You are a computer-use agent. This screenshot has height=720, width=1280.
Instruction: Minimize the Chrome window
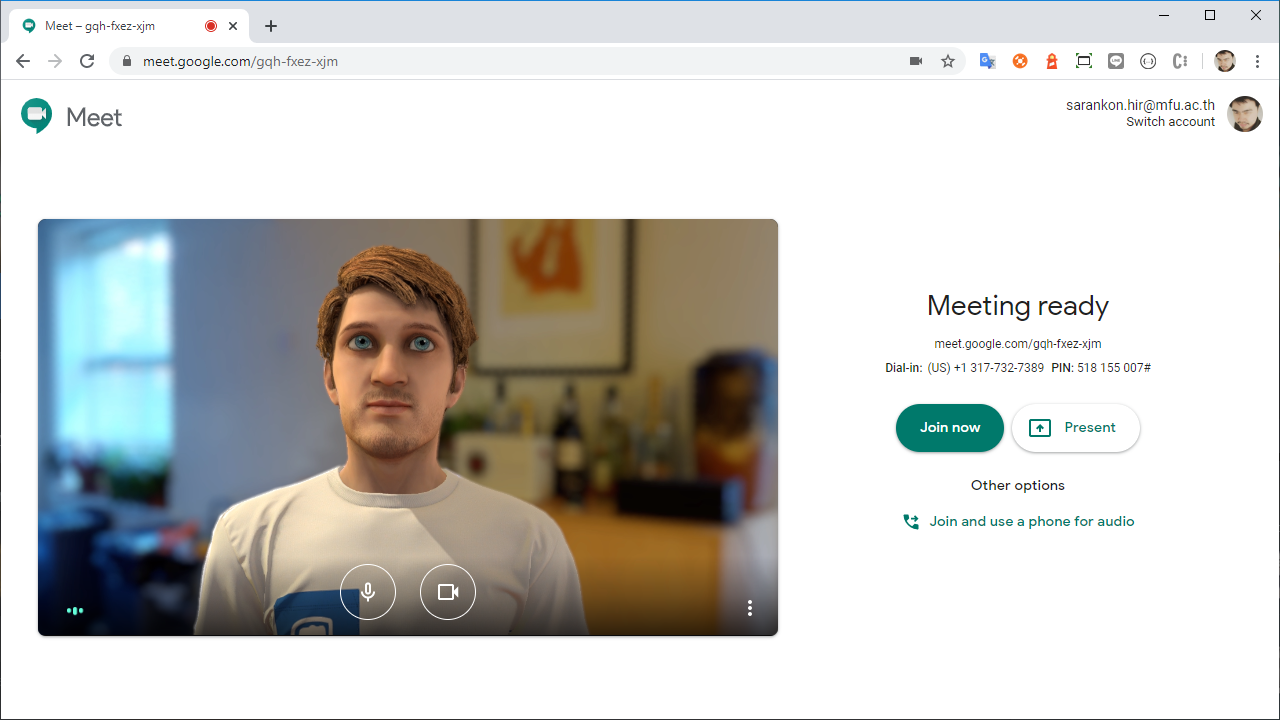1164,15
